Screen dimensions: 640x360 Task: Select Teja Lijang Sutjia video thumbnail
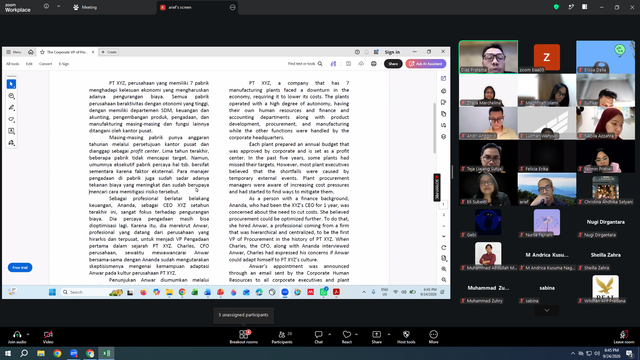tap(489, 156)
